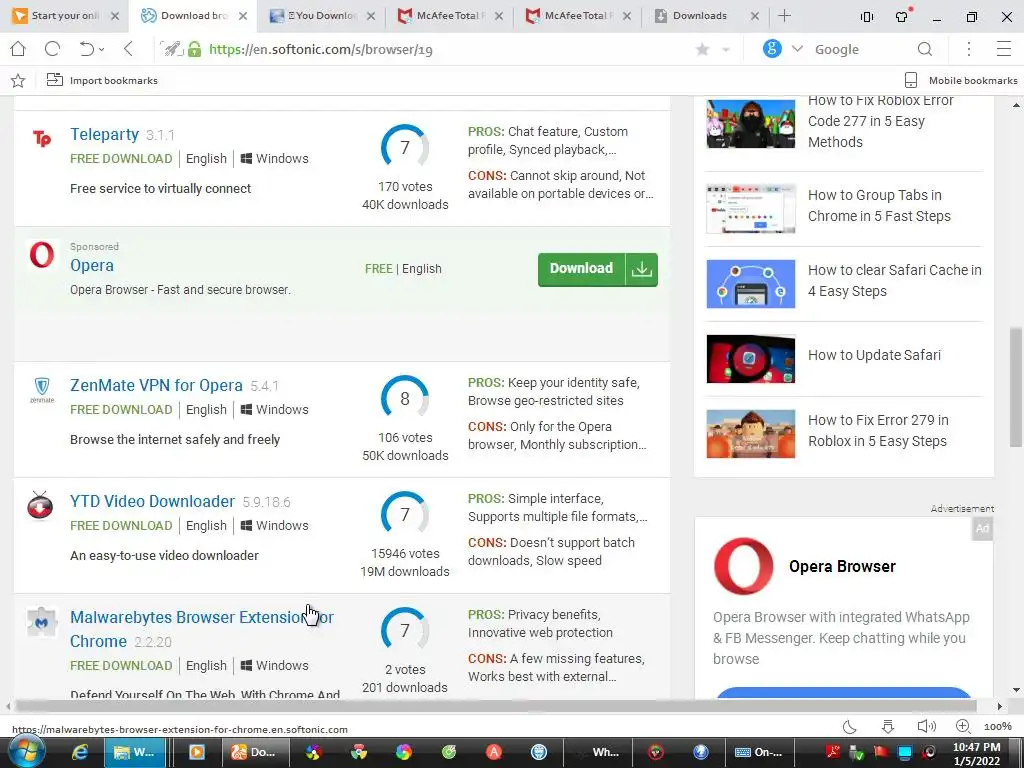
Task: Open 'How to clear Safari Cache' article
Action: coord(895,281)
